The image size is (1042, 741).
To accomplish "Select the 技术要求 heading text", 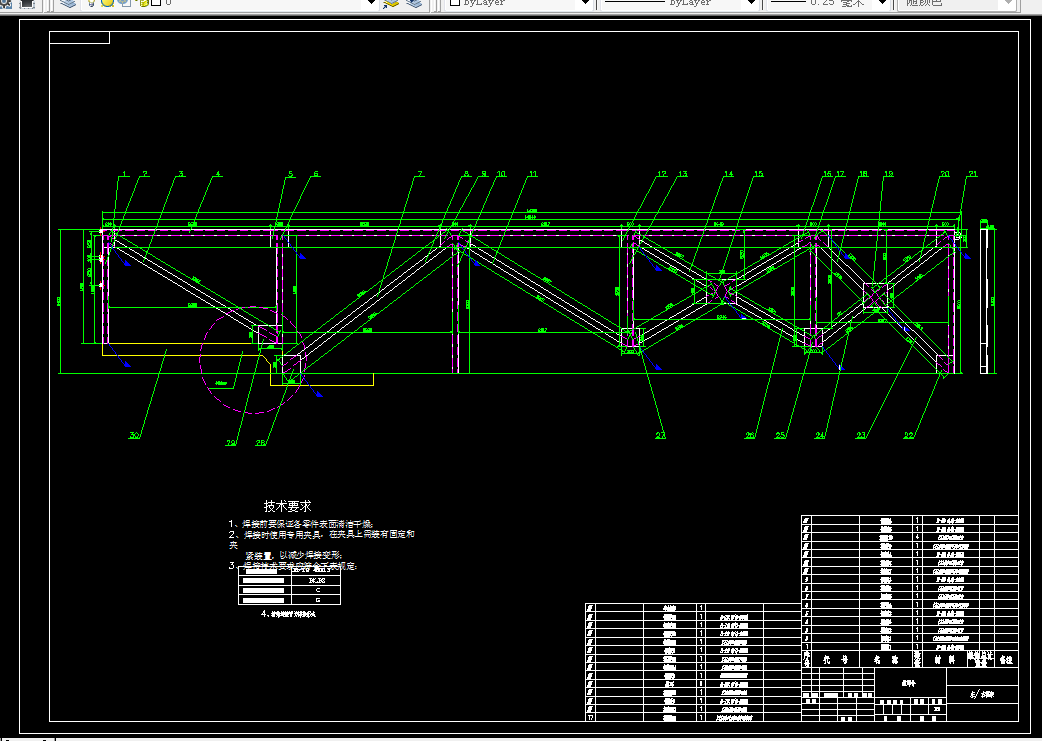I will pos(287,506).
